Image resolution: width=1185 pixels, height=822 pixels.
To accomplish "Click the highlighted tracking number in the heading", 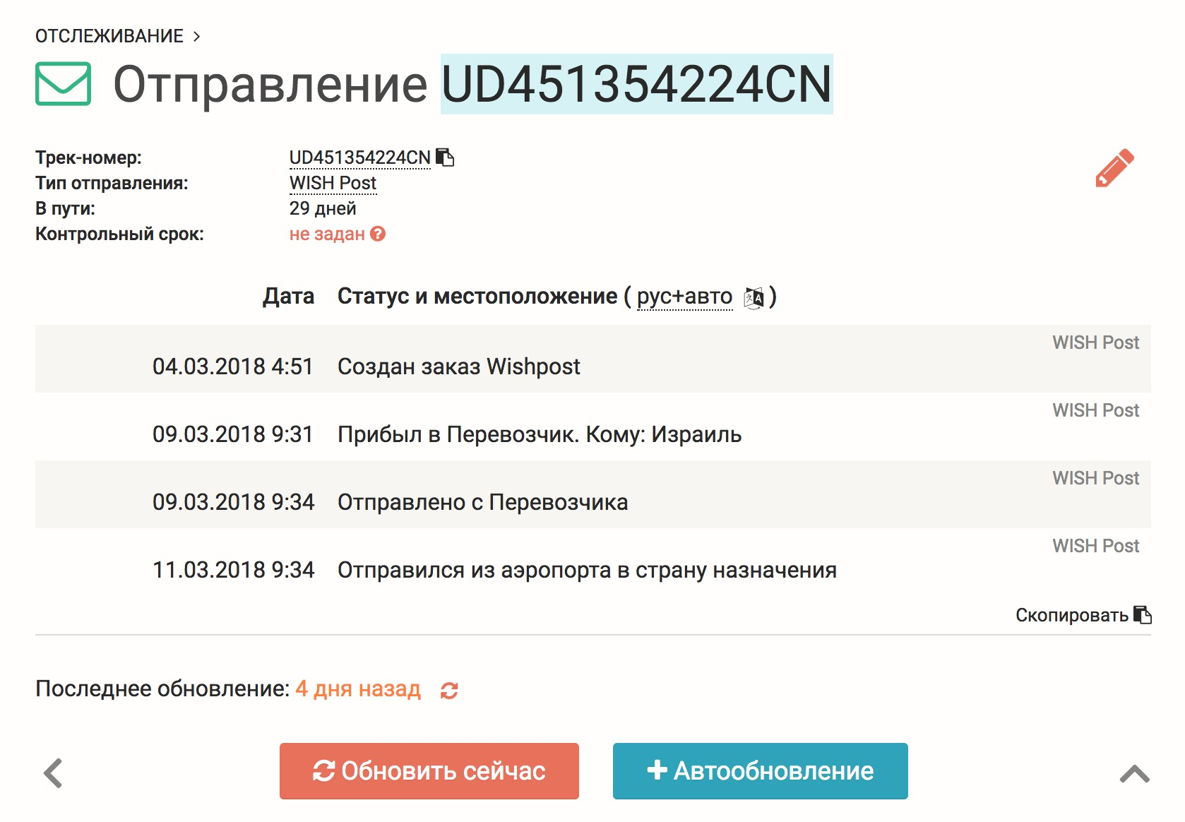I will (x=637, y=84).
